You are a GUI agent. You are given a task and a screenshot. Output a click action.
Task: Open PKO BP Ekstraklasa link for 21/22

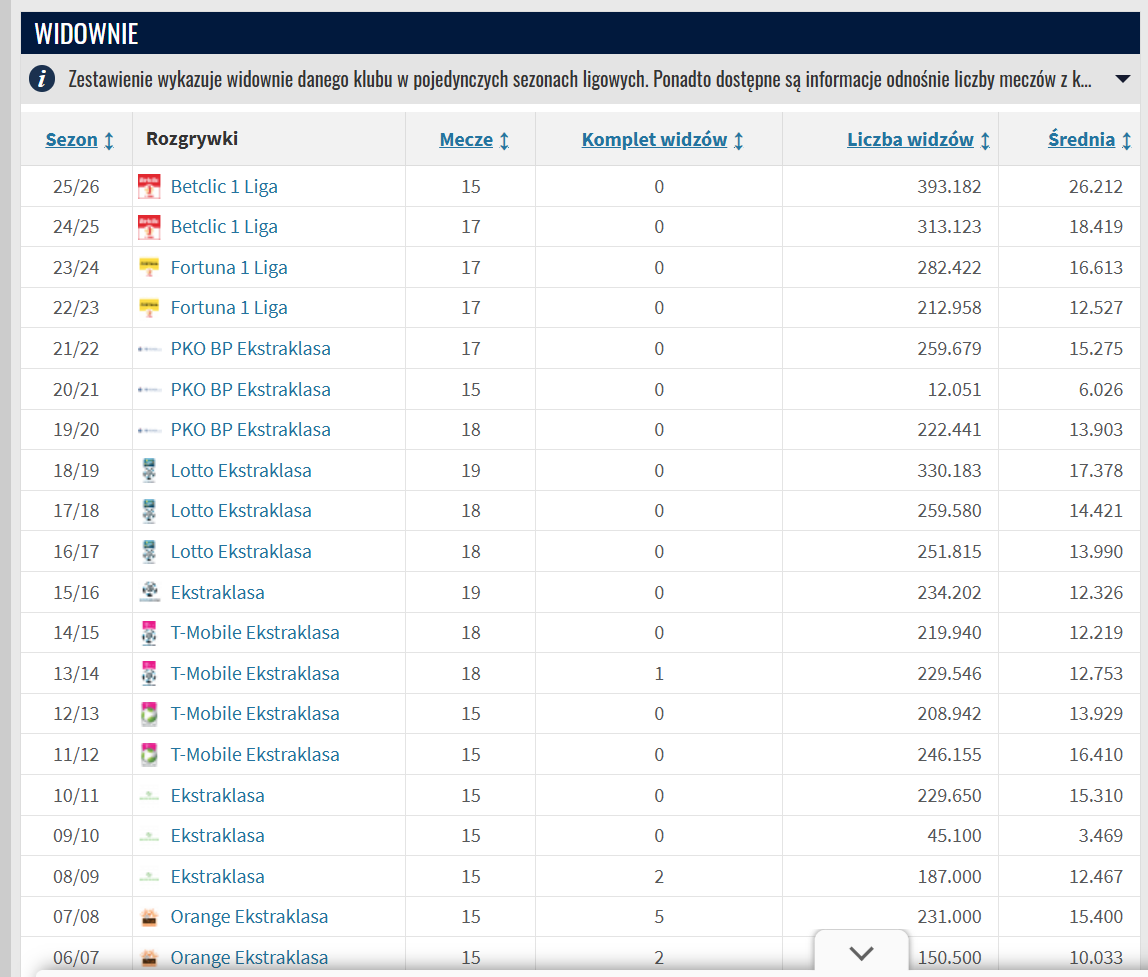pos(250,349)
